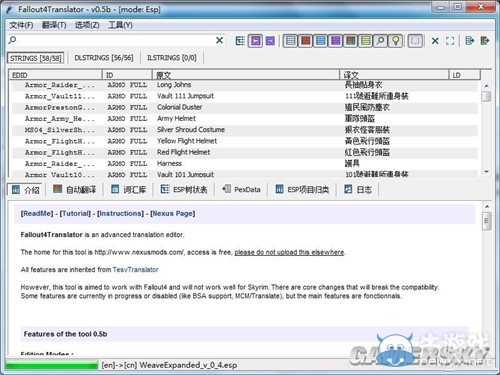Toggle the red-green list filter button

coord(351,41)
